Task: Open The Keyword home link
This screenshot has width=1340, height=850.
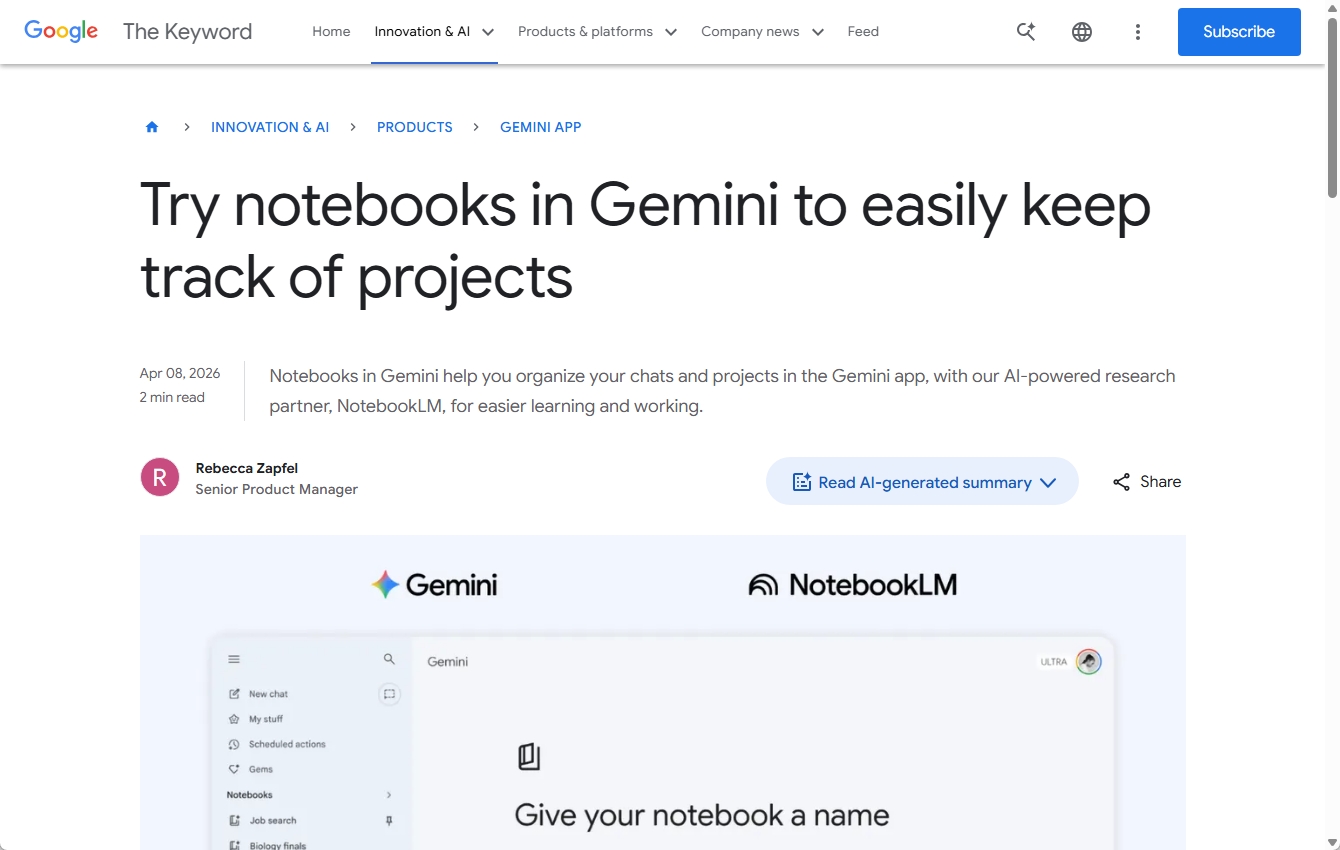Action: pos(187,31)
